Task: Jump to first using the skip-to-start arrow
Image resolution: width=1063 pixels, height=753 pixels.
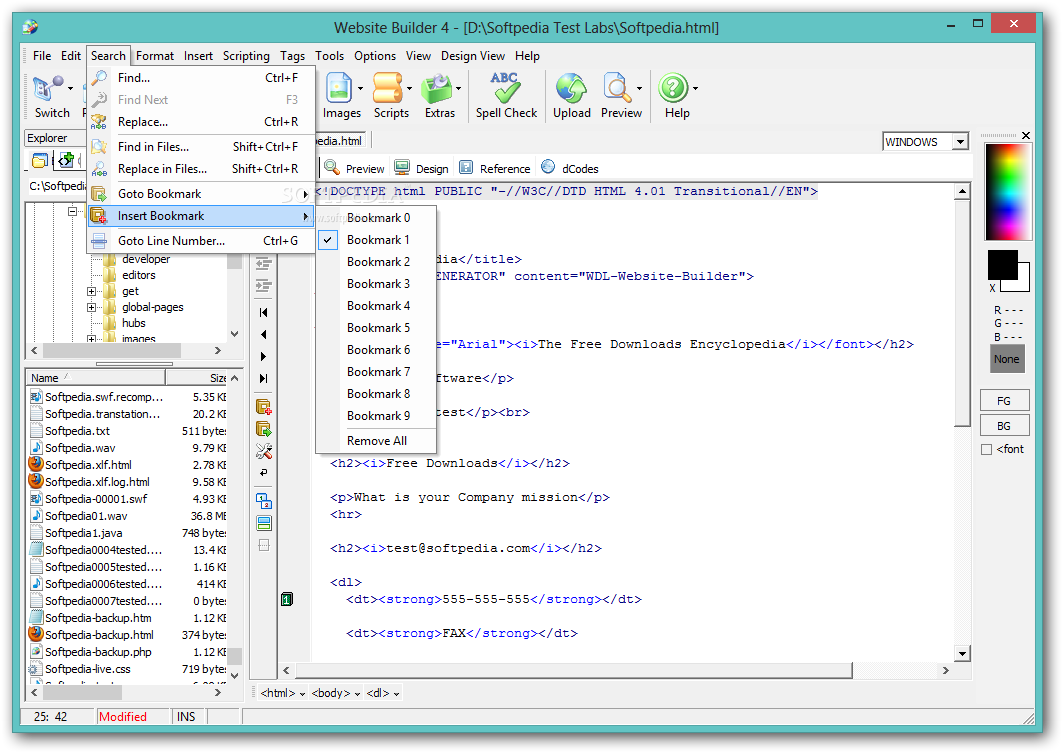Action: (x=264, y=312)
